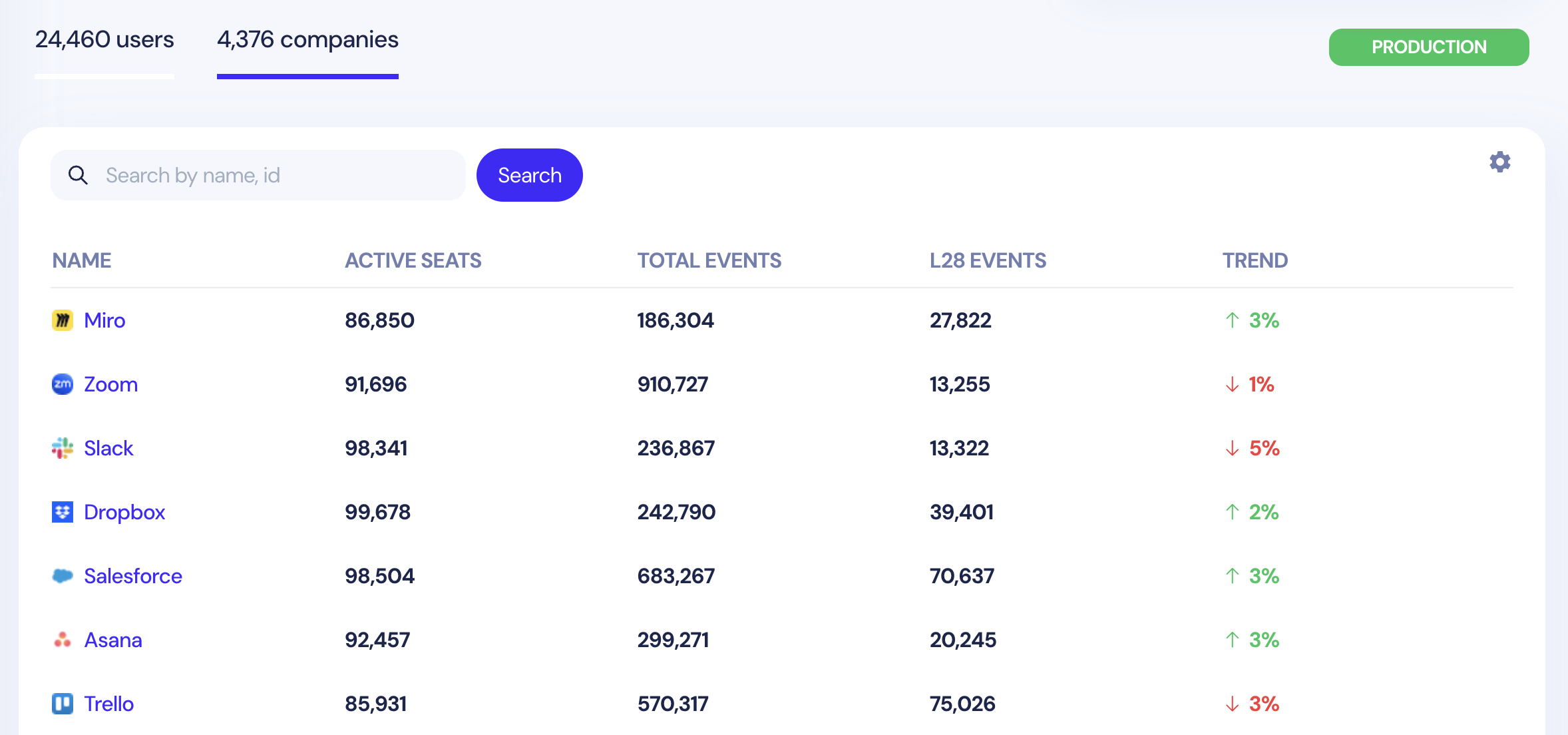Open the settings gear icon
Viewport: 1568px width, 735px height.
click(1500, 162)
